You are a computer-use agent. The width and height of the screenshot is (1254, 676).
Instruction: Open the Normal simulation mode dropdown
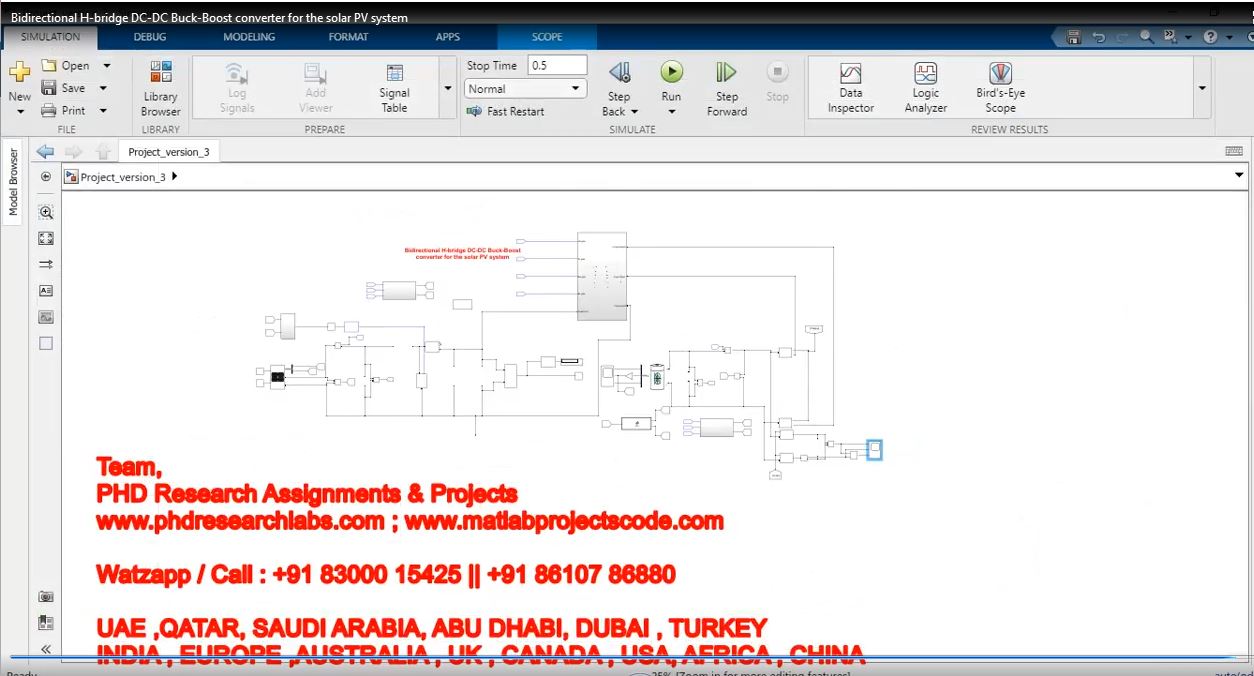(x=525, y=89)
